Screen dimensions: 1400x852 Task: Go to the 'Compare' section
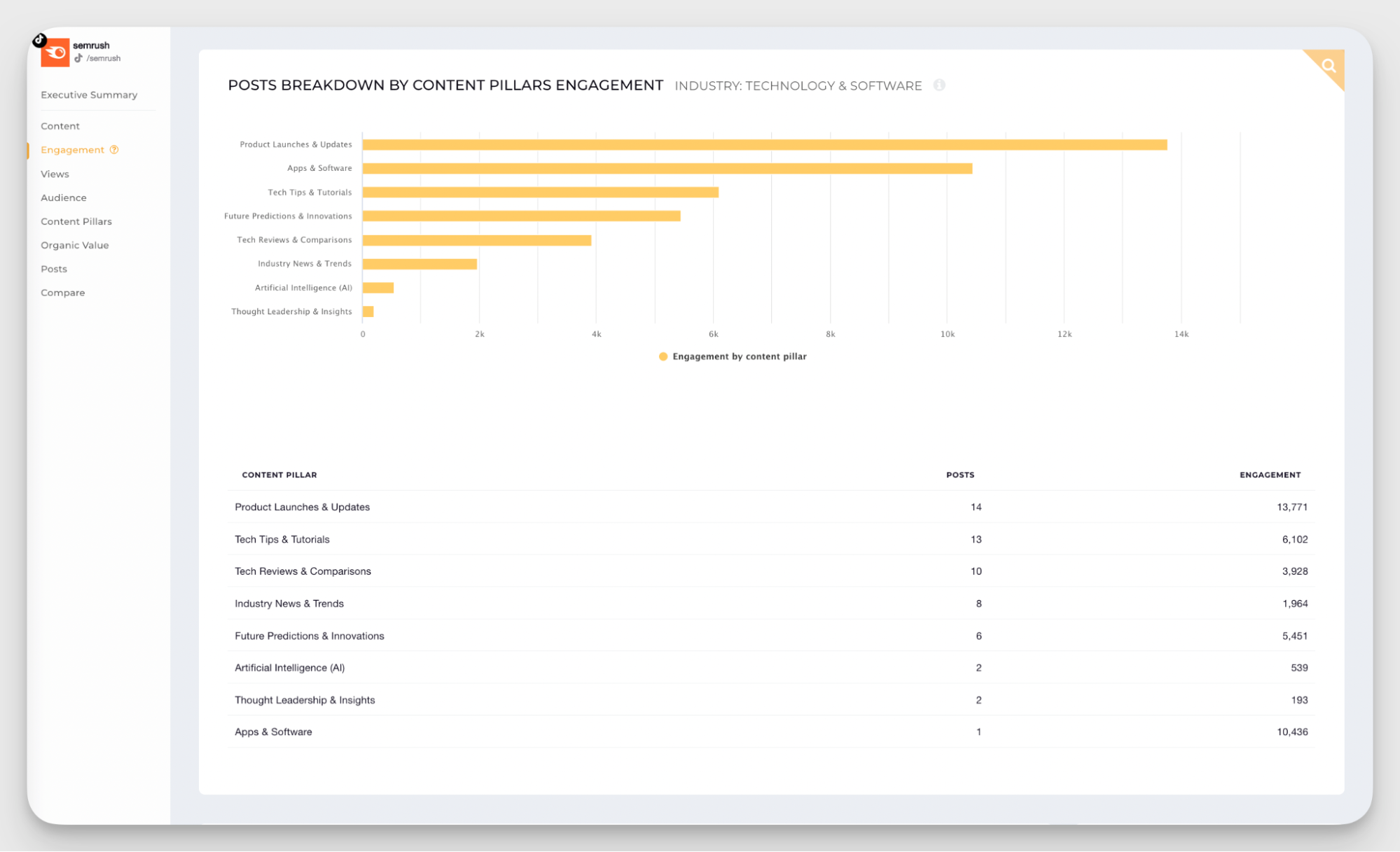(x=63, y=292)
